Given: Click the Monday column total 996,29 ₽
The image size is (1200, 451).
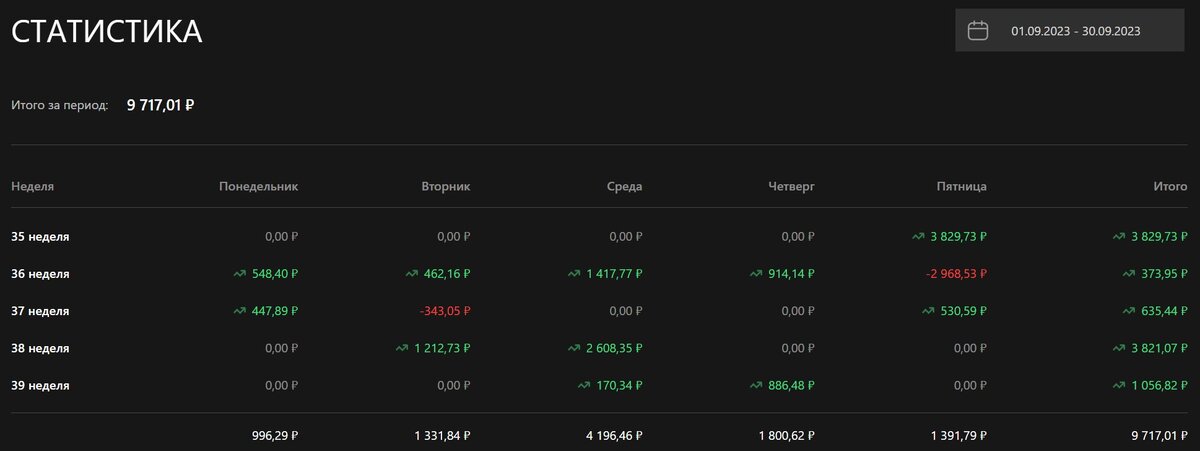Looking at the screenshot, I should [x=275, y=436].
